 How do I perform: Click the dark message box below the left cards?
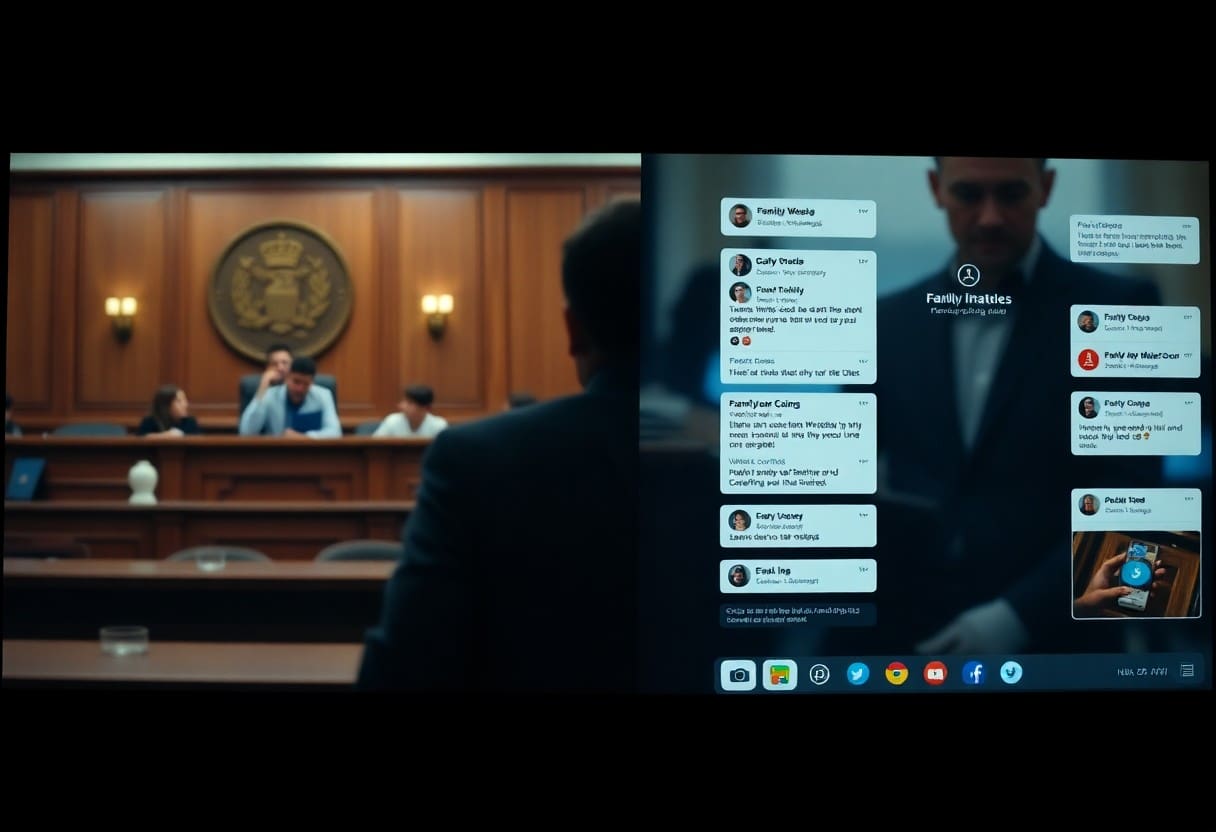point(797,614)
